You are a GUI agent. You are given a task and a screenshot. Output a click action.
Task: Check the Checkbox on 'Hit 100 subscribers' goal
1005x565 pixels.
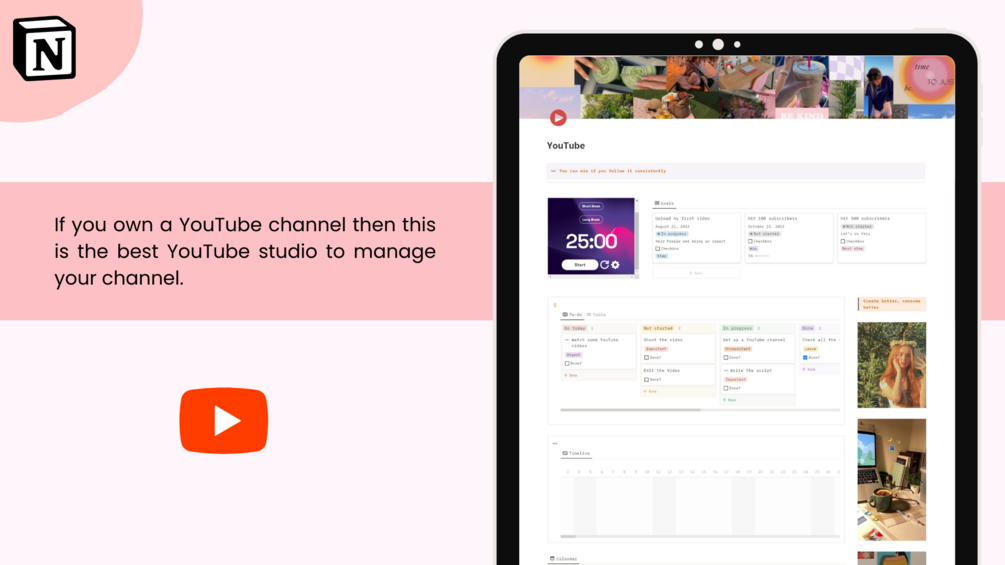pyautogui.click(x=751, y=242)
